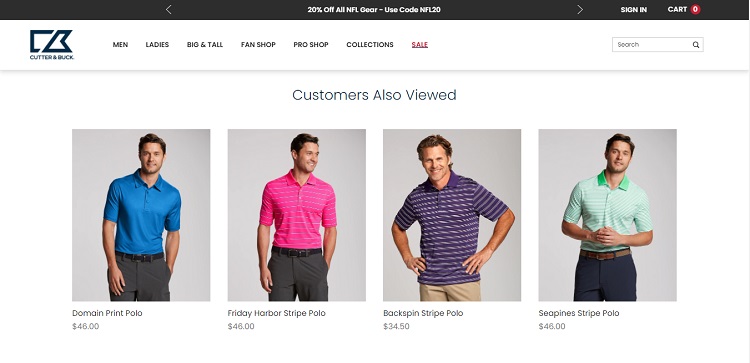The width and height of the screenshot is (750, 363).
Task: Expand the Fan Shop menu
Action: point(258,44)
